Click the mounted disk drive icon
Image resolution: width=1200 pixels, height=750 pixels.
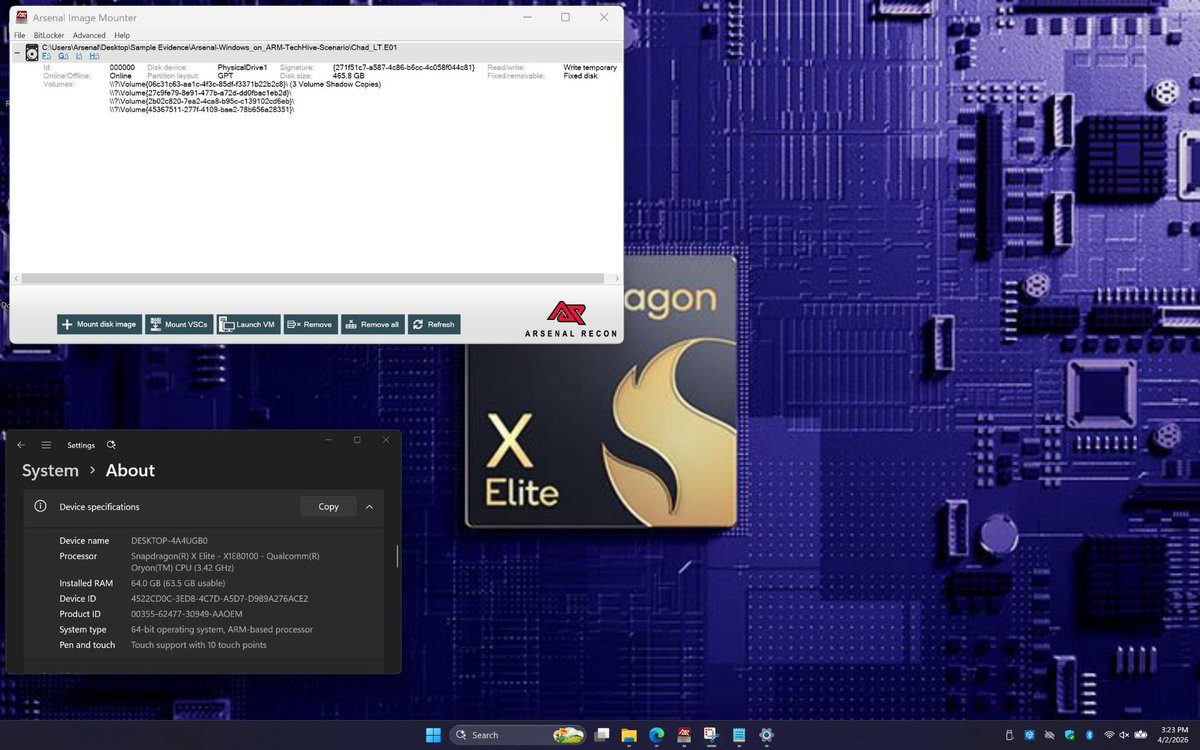click(32, 52)
